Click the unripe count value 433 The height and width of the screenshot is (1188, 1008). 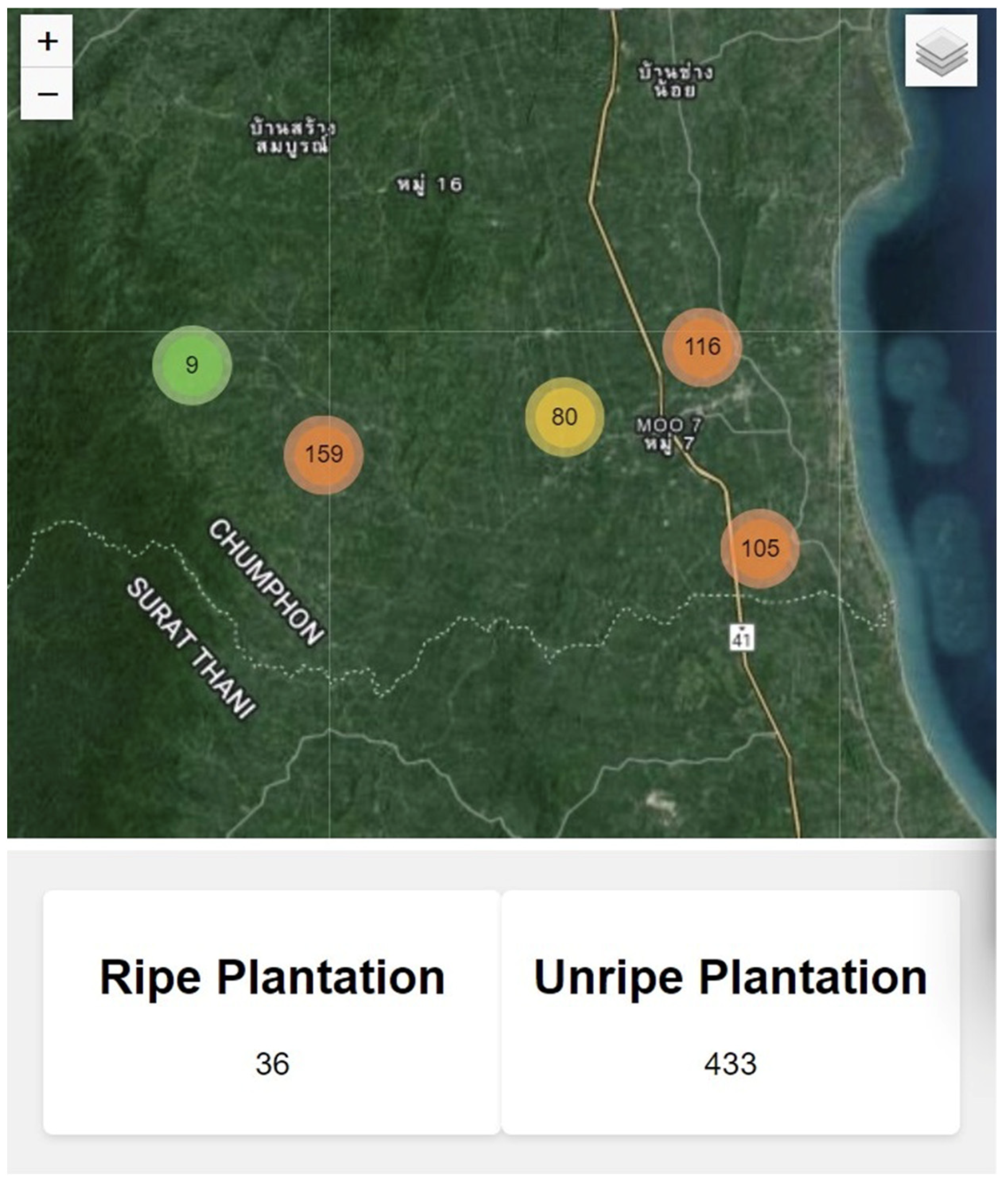tap(730, 1064)
